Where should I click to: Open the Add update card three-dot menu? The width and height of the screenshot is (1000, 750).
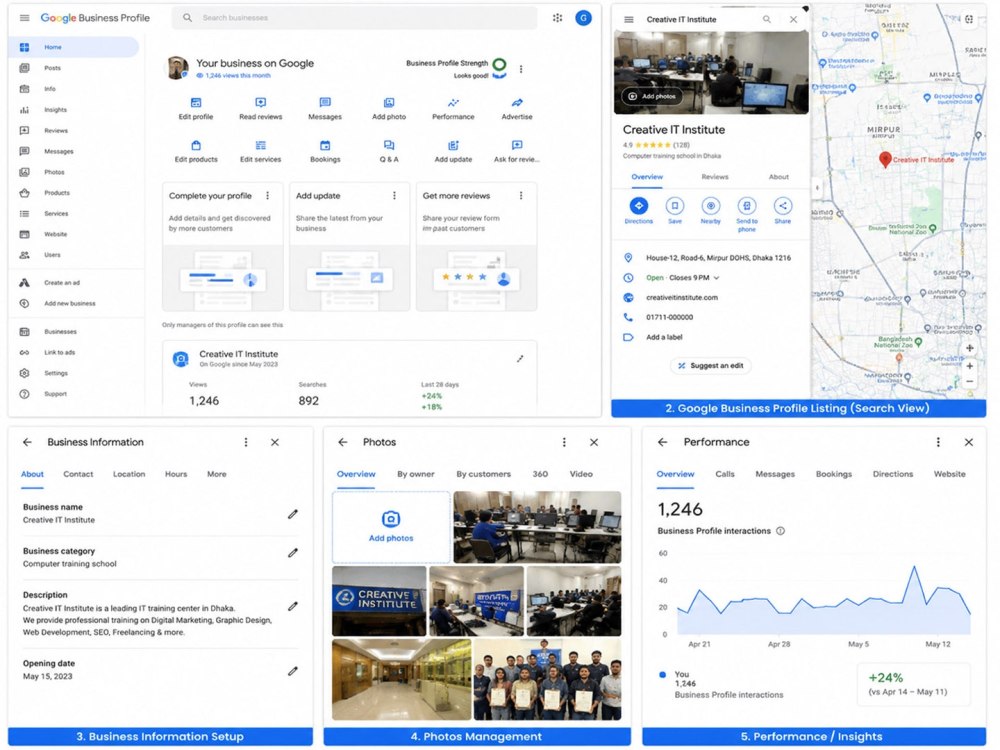(394, 196)
